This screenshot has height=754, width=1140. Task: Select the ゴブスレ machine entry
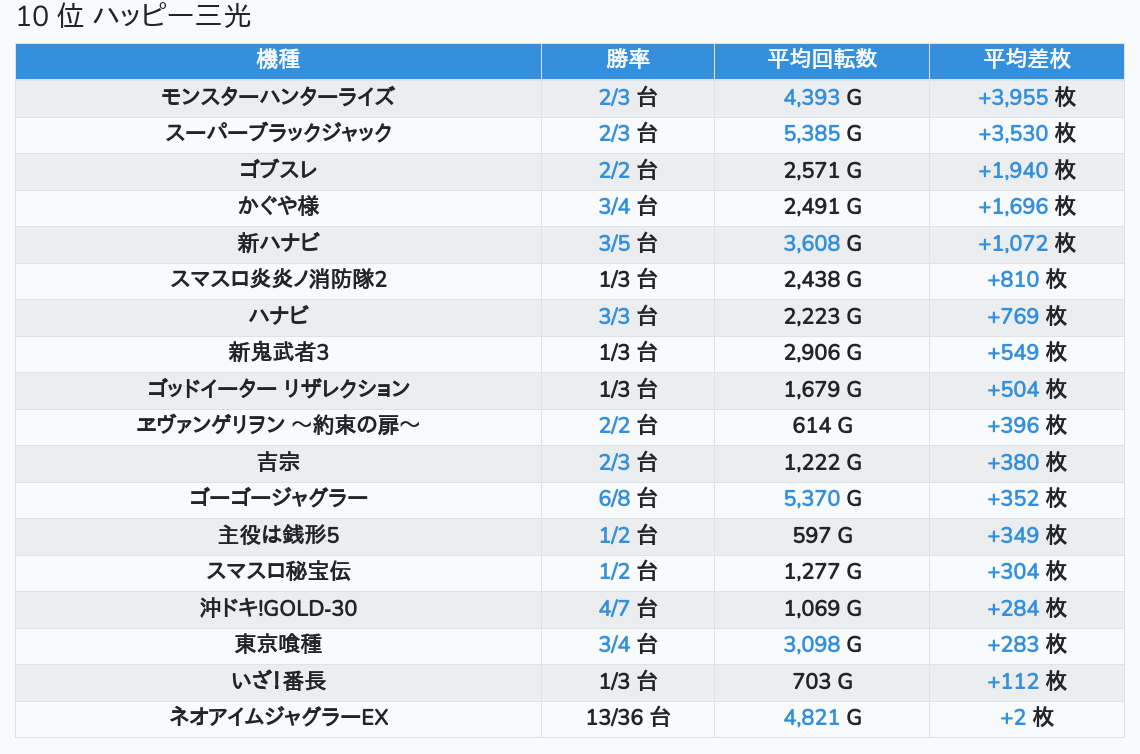278,170
